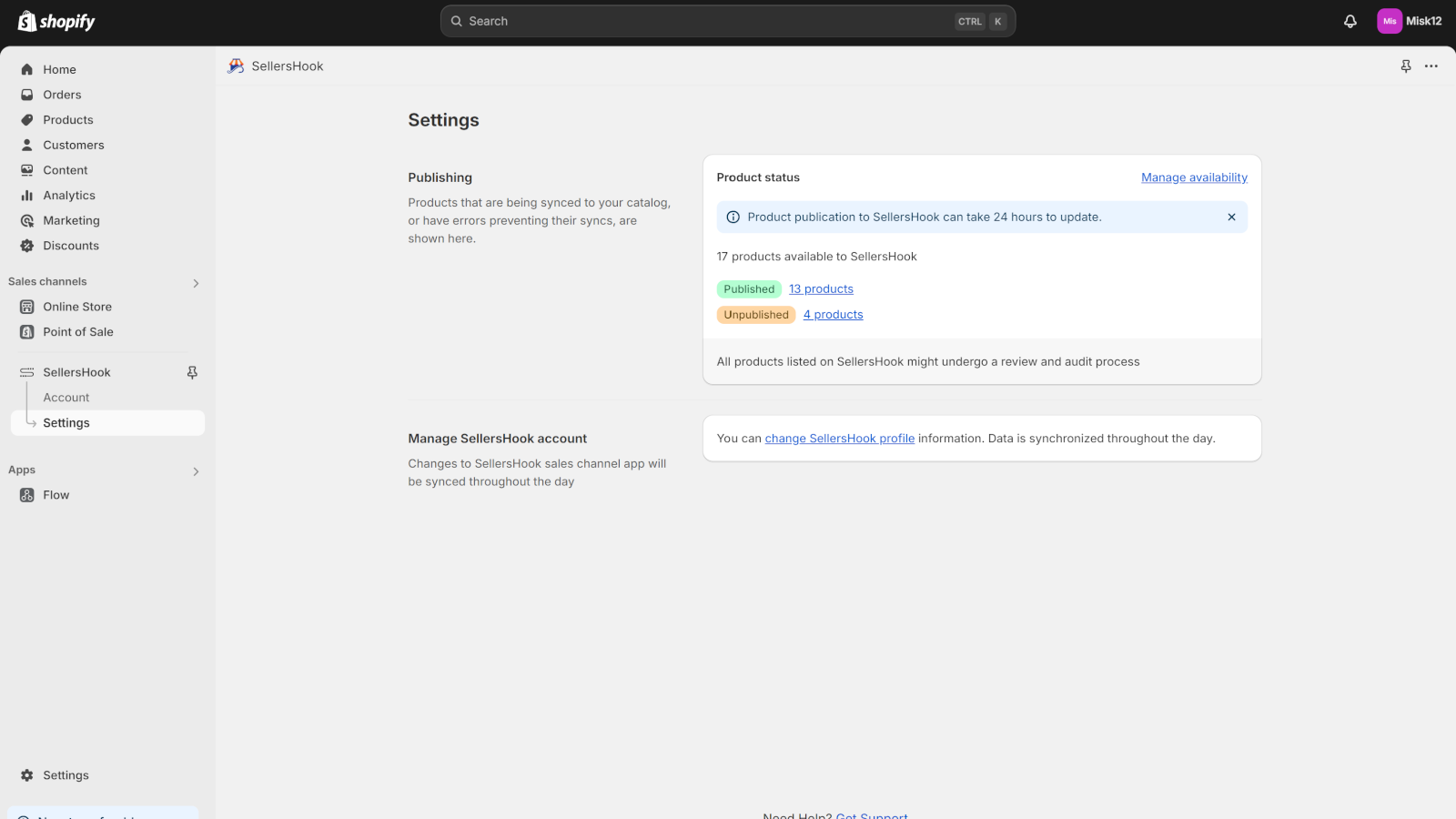The width and height of the screenshot is (1456, 819).
Task: Open the three-dot more actions menu
Action: 1431,66
